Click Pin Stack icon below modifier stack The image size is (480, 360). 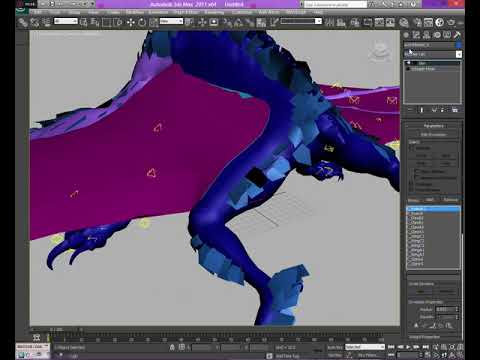(411, 110)
